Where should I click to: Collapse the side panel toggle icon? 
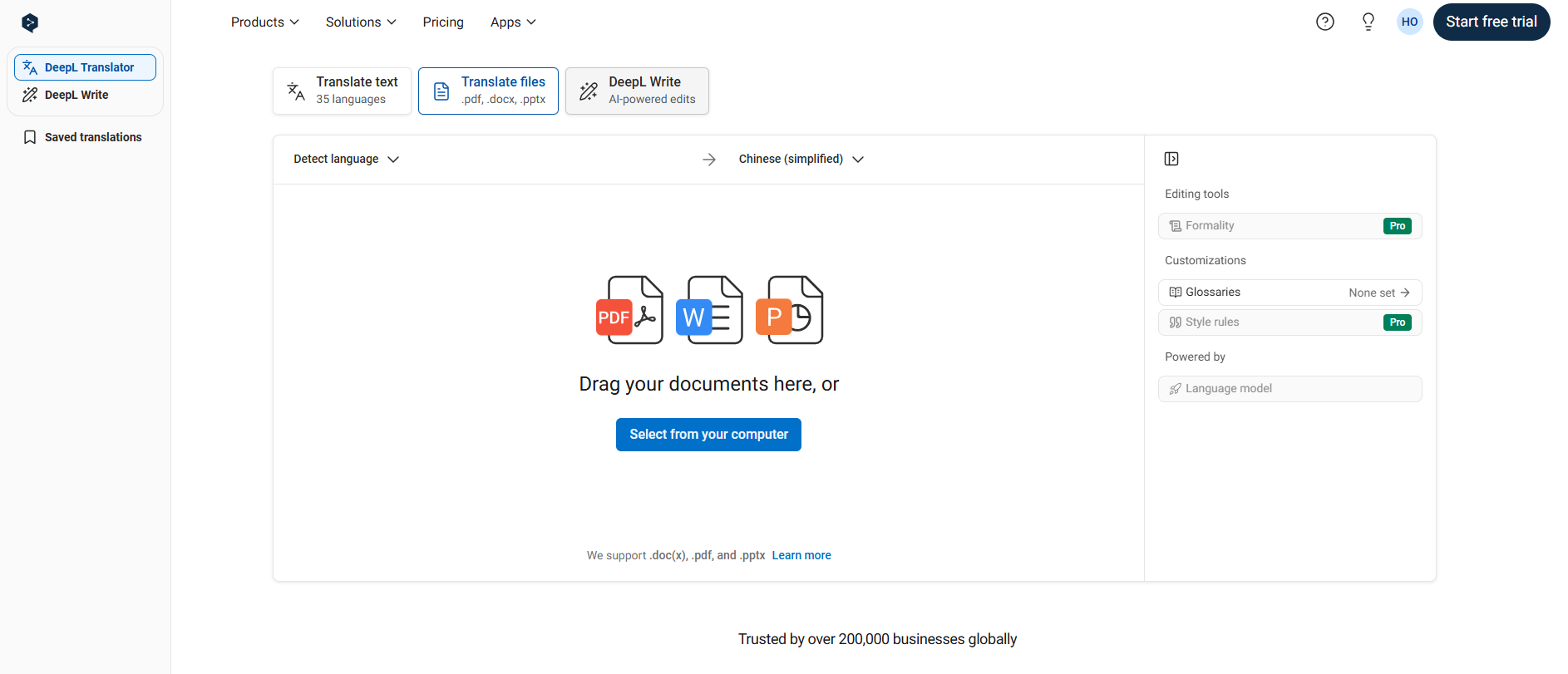coord(1171,159)
